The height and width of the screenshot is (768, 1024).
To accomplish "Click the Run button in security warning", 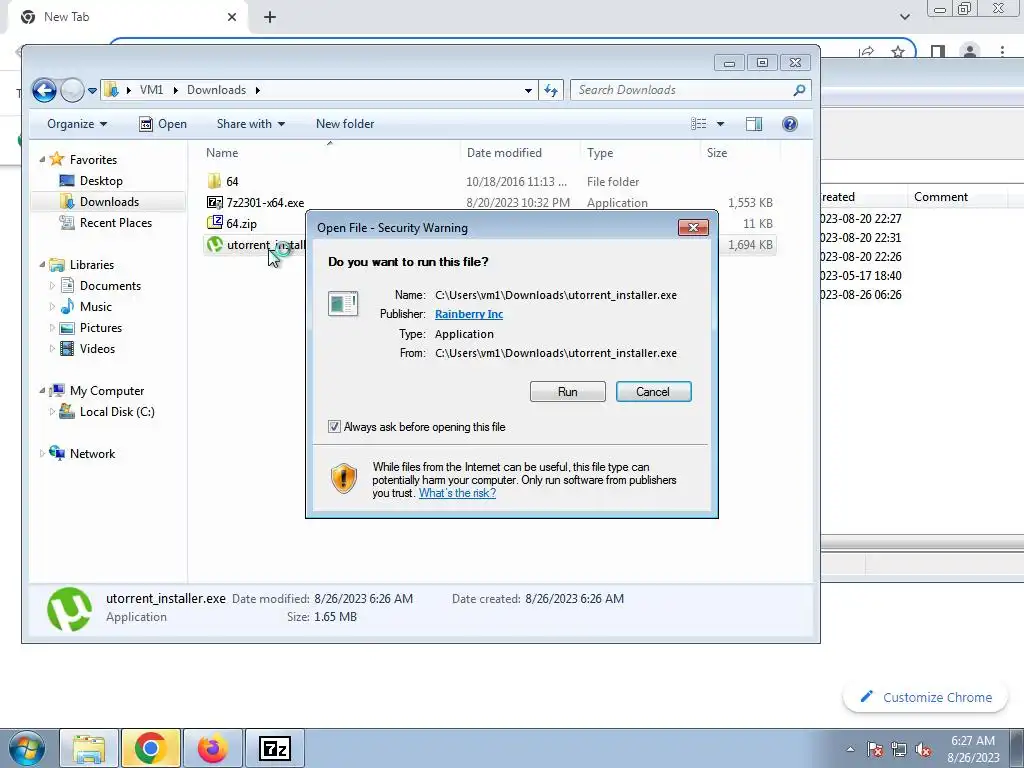I will click(x=568, y=392).
